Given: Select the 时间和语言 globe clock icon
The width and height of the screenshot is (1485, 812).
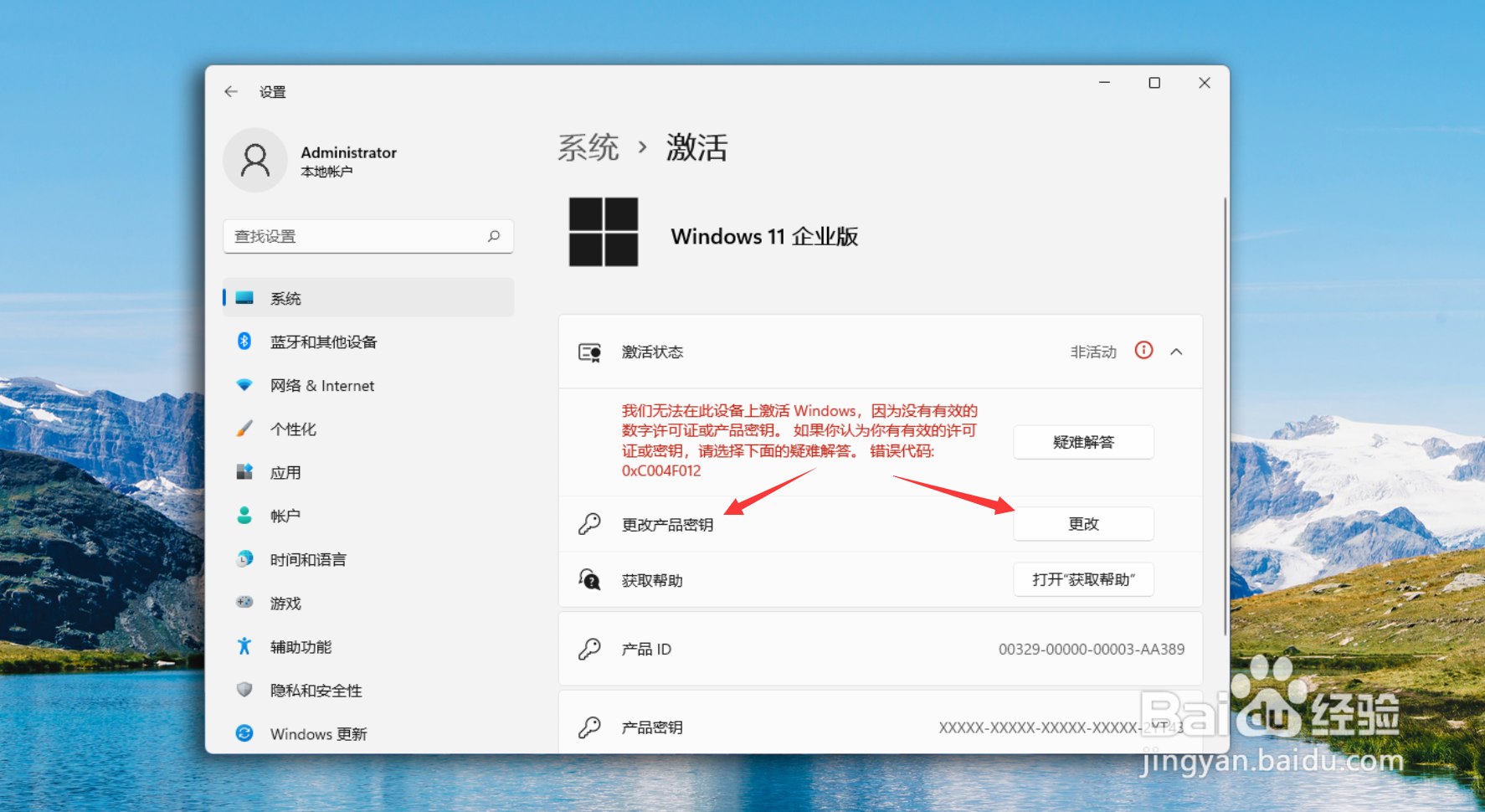Looking at the screenshot, I should (244, 559).
